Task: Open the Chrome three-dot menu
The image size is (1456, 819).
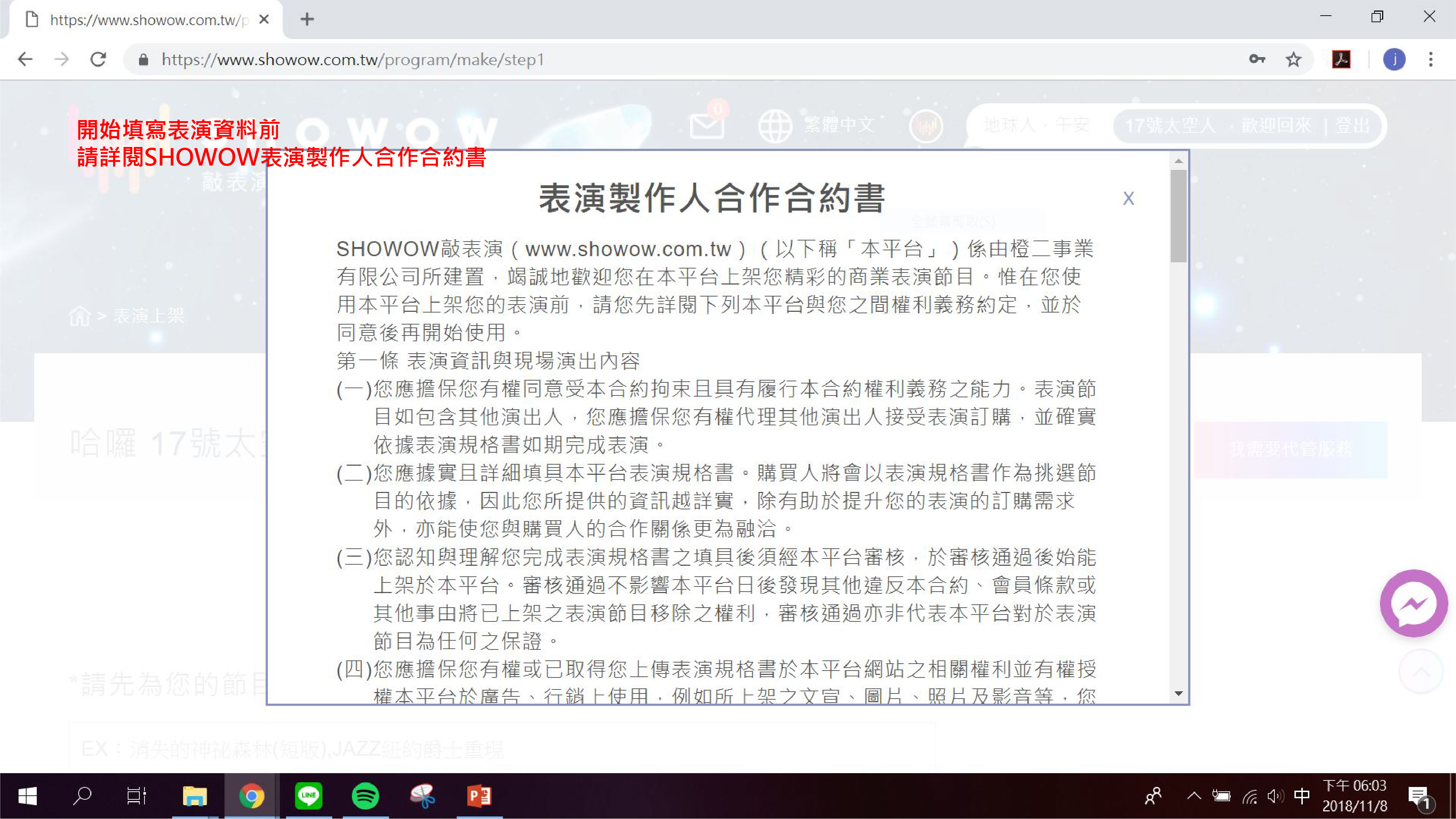Action: (x=1431, y=59)
